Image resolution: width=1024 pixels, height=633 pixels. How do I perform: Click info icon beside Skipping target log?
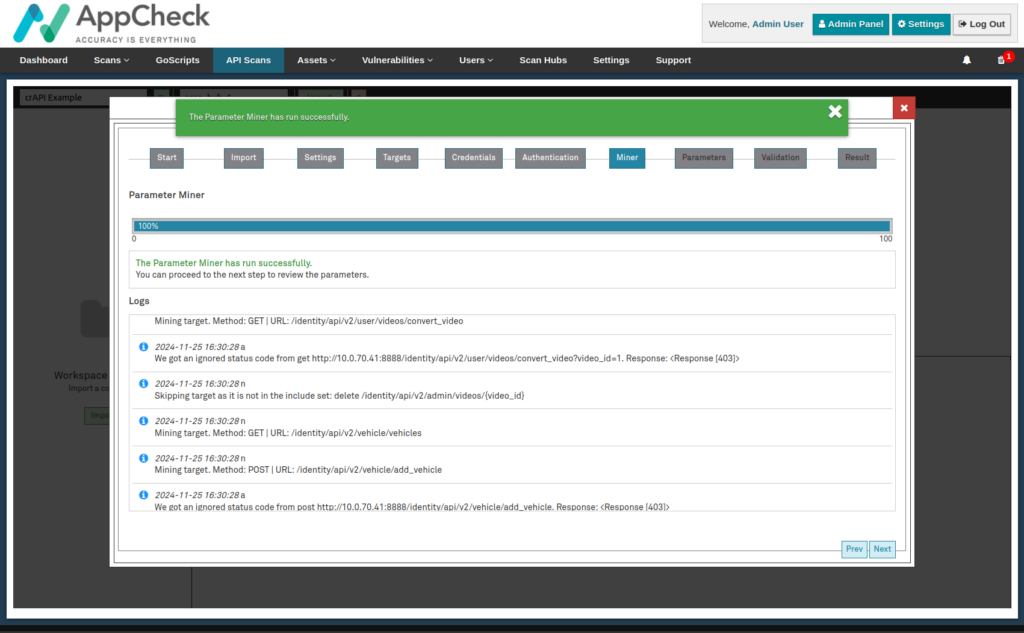(143, 384)
